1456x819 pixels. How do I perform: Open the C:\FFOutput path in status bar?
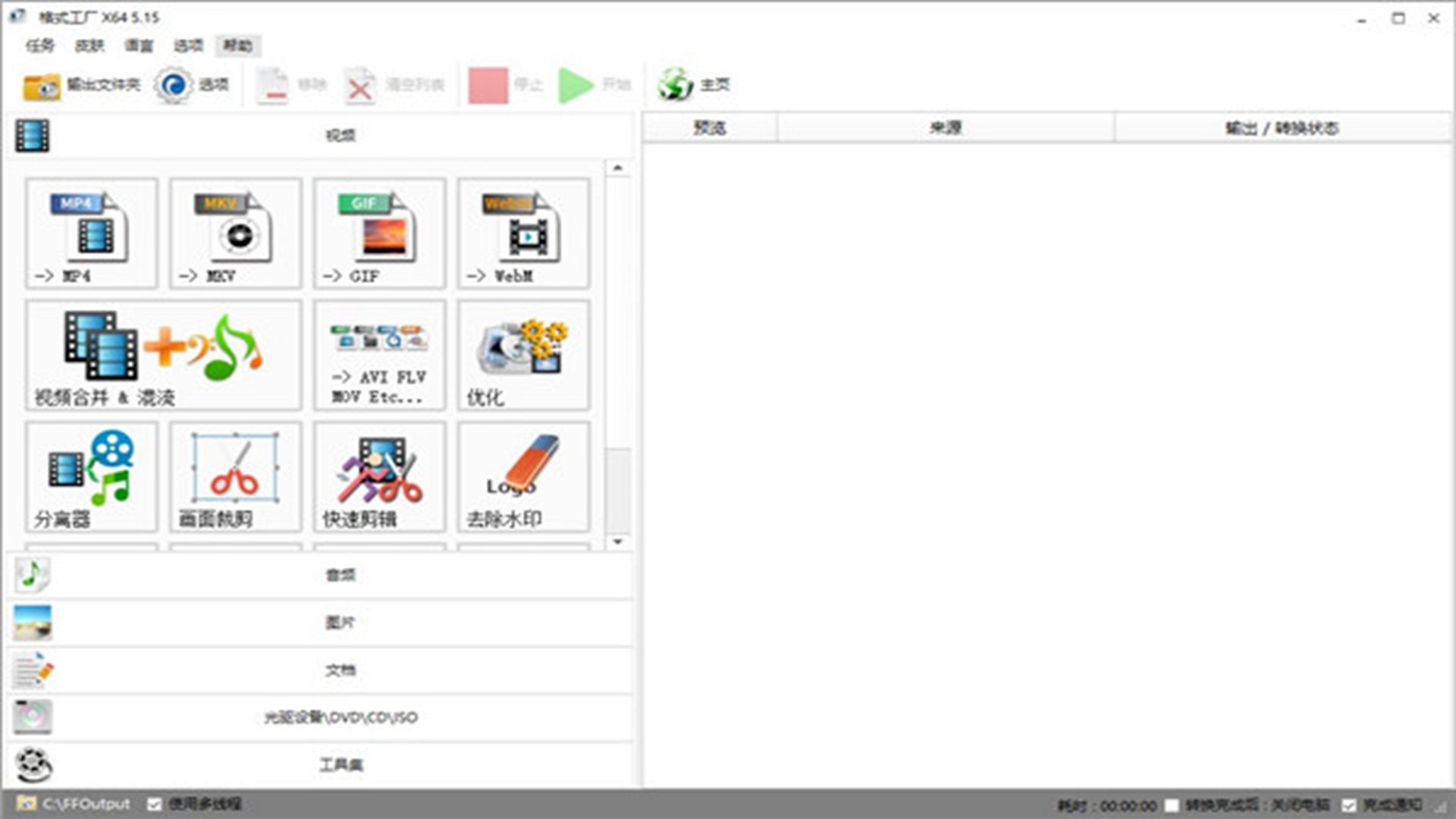[85, 804]
